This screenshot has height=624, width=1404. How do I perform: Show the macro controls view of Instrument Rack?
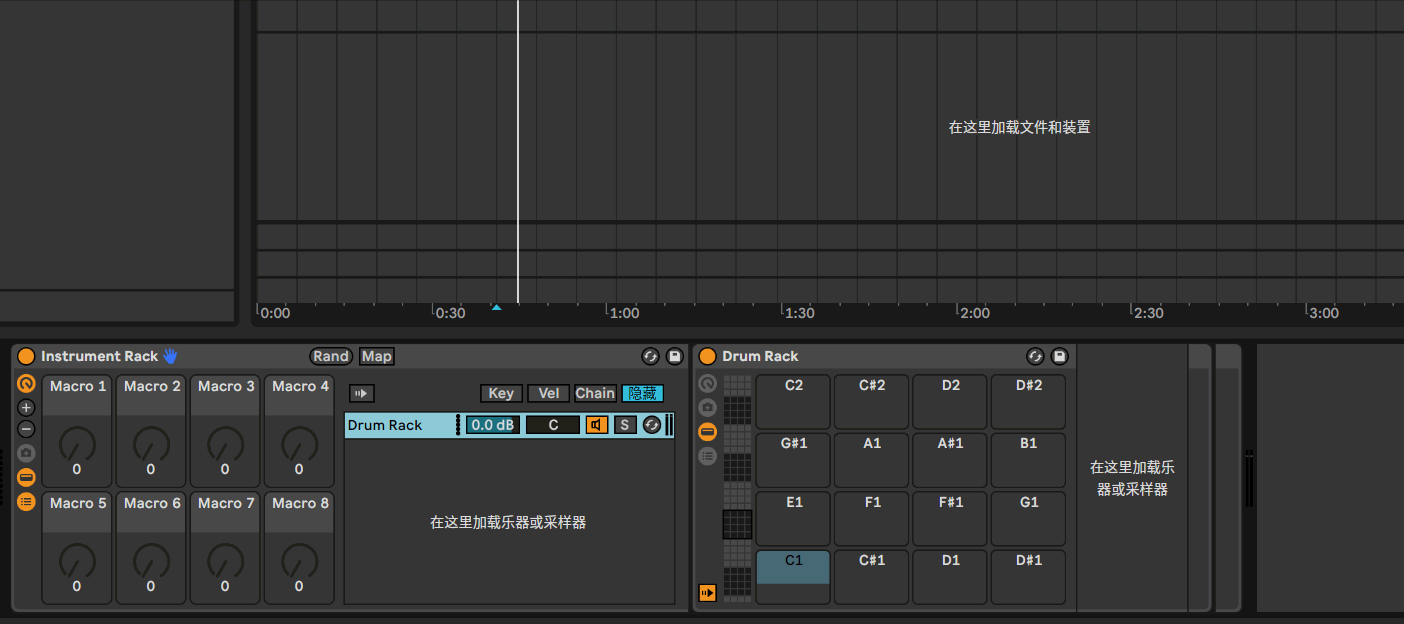(x=26, y=477)
